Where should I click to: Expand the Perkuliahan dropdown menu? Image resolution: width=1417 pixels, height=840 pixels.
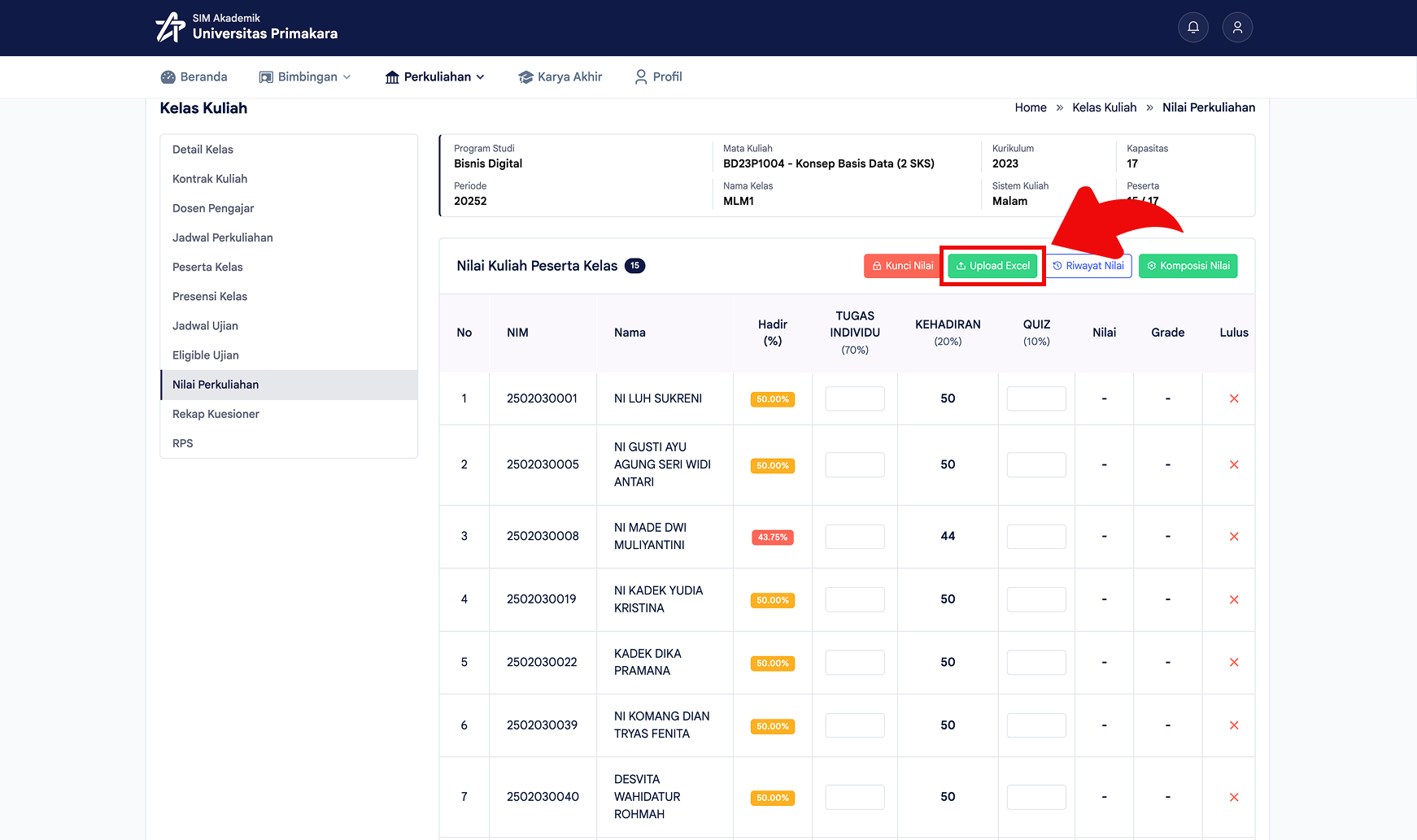(435, 76)
